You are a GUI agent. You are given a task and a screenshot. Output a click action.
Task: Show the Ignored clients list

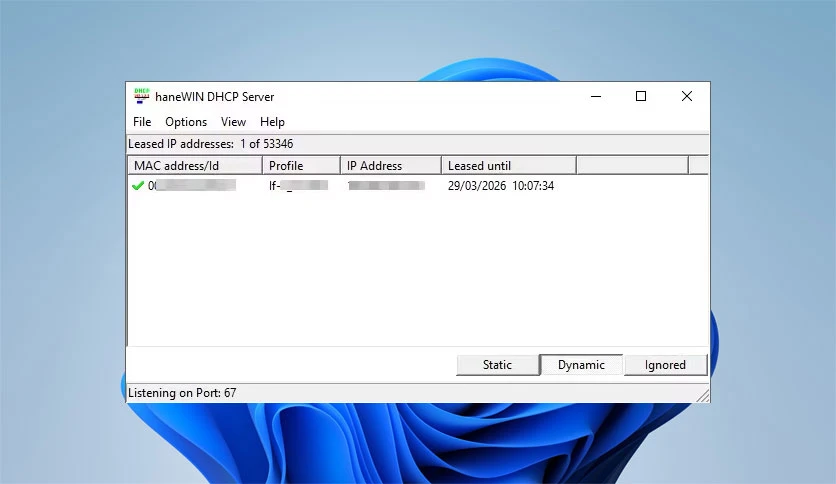[665, 365]
